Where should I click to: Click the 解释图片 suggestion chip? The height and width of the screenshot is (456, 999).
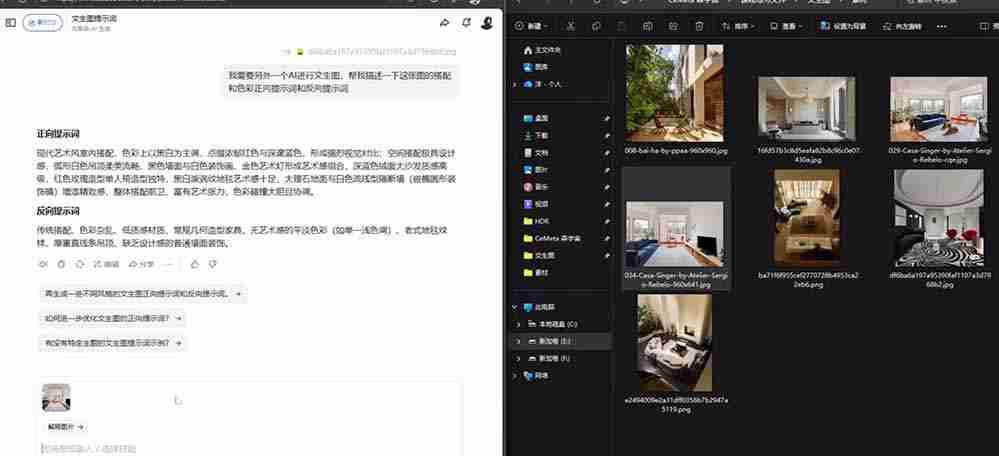(65, 427)
